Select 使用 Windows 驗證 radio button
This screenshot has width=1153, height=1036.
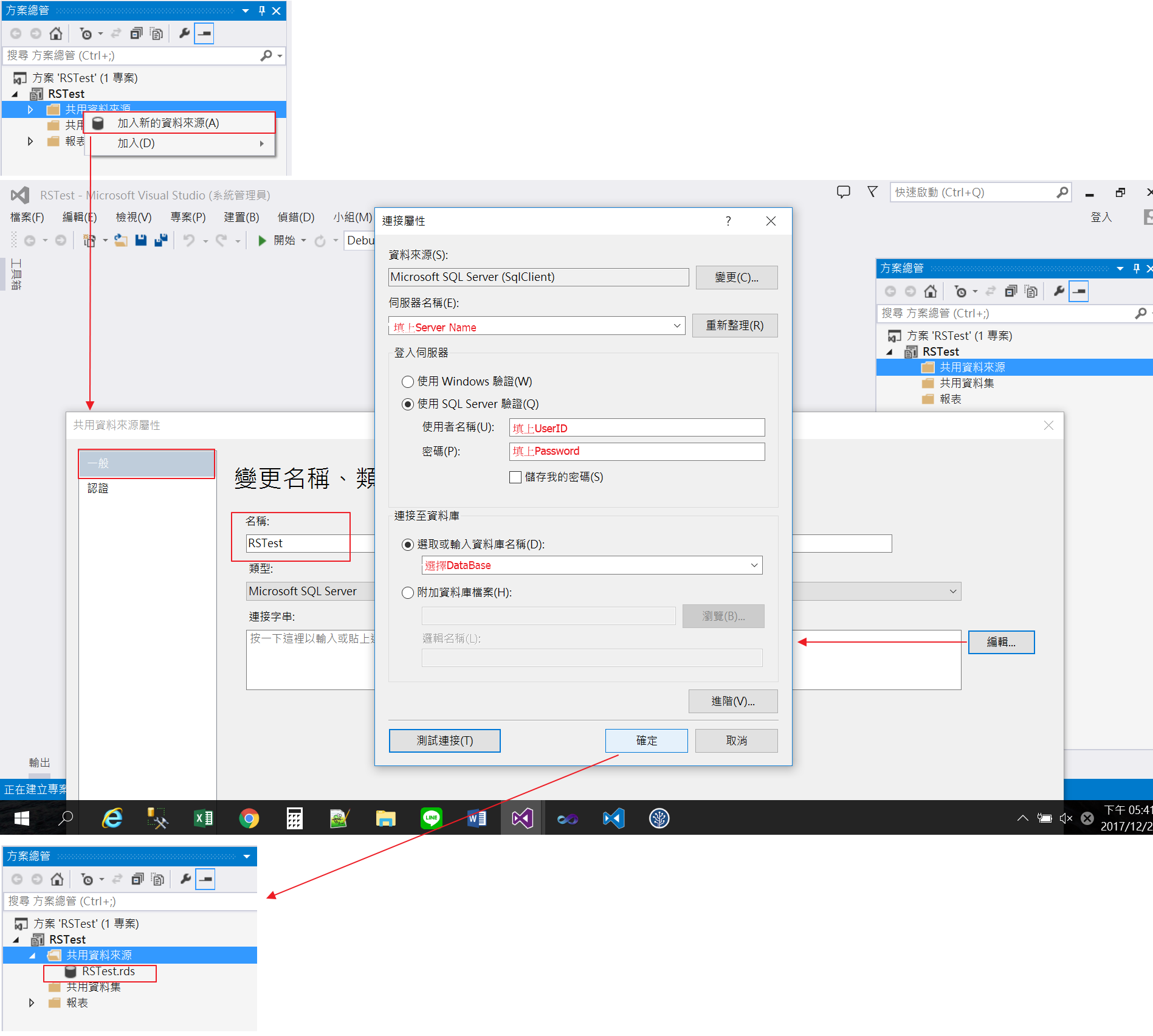(x=408, y=382)
